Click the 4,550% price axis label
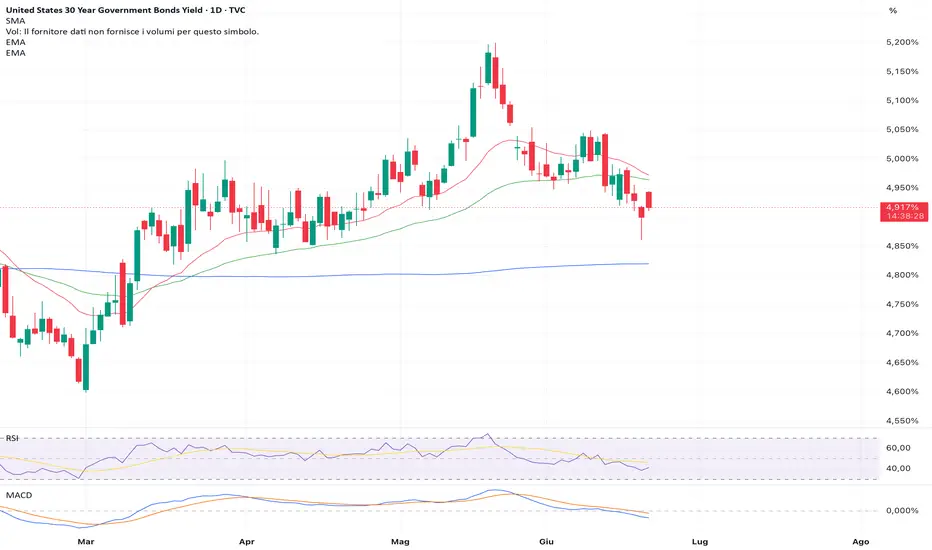The width and height of the screenshot is (932, 550). click(x=902, y=421)
